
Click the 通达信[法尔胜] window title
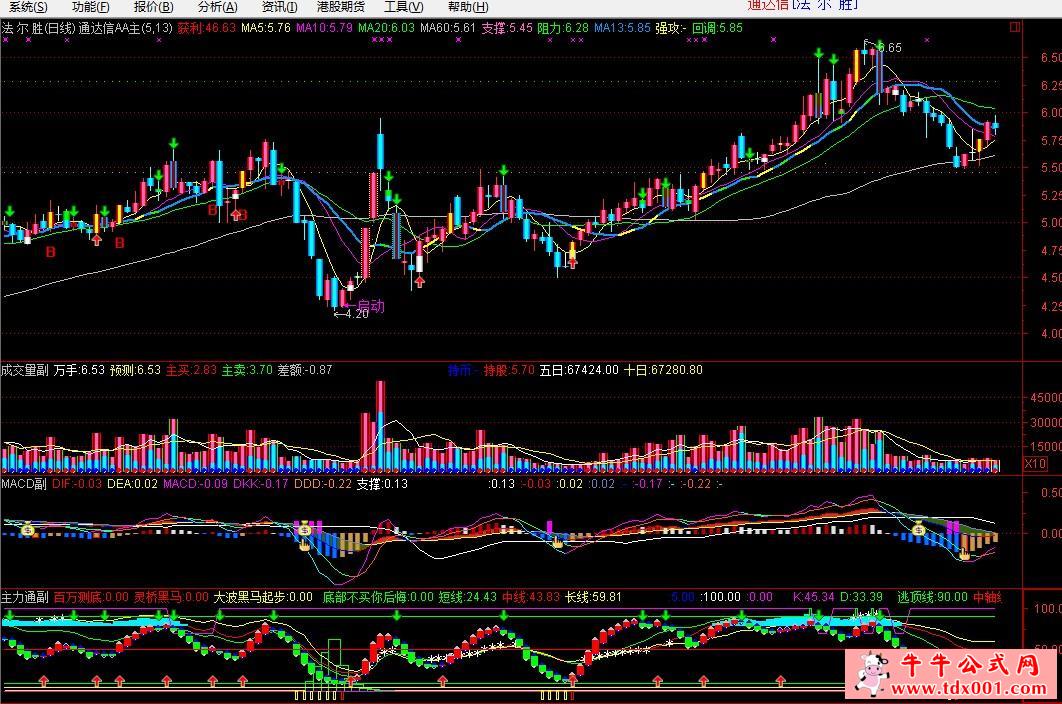(x=803, y=5)
